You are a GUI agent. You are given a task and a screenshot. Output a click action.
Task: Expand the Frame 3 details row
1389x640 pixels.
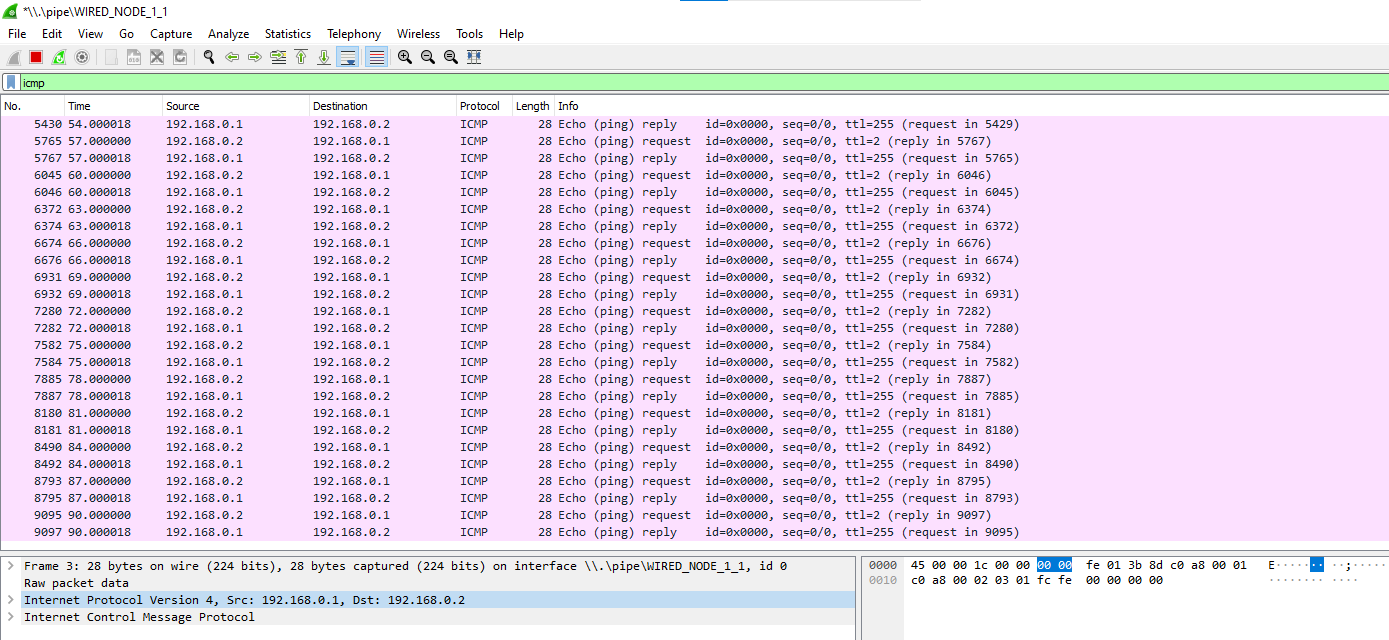click(10, 566)
